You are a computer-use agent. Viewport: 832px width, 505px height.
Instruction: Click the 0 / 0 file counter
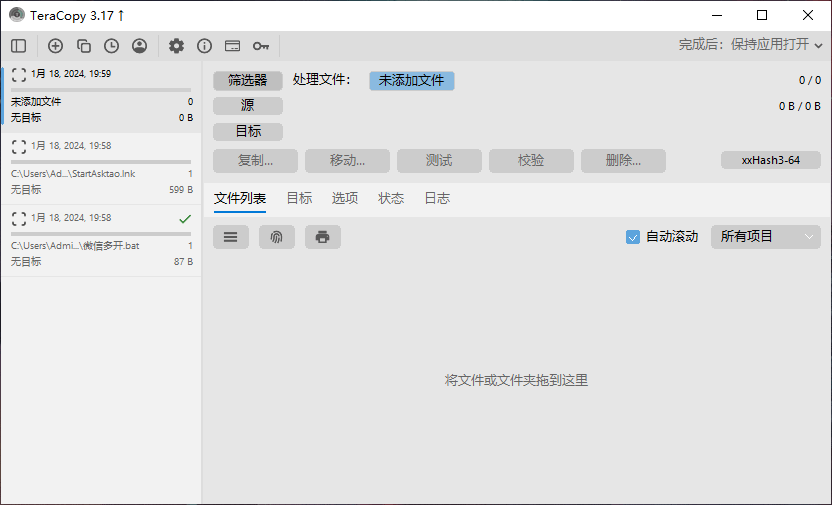click(810, 81)
